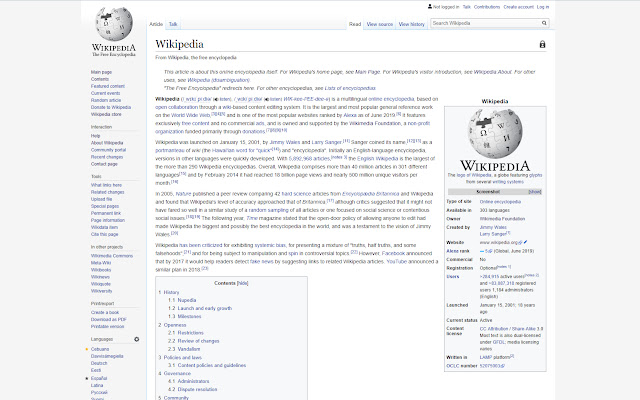Click the edit pencil icon next to website
Viewport: 640px width, 400px height.
coord(526,242)
